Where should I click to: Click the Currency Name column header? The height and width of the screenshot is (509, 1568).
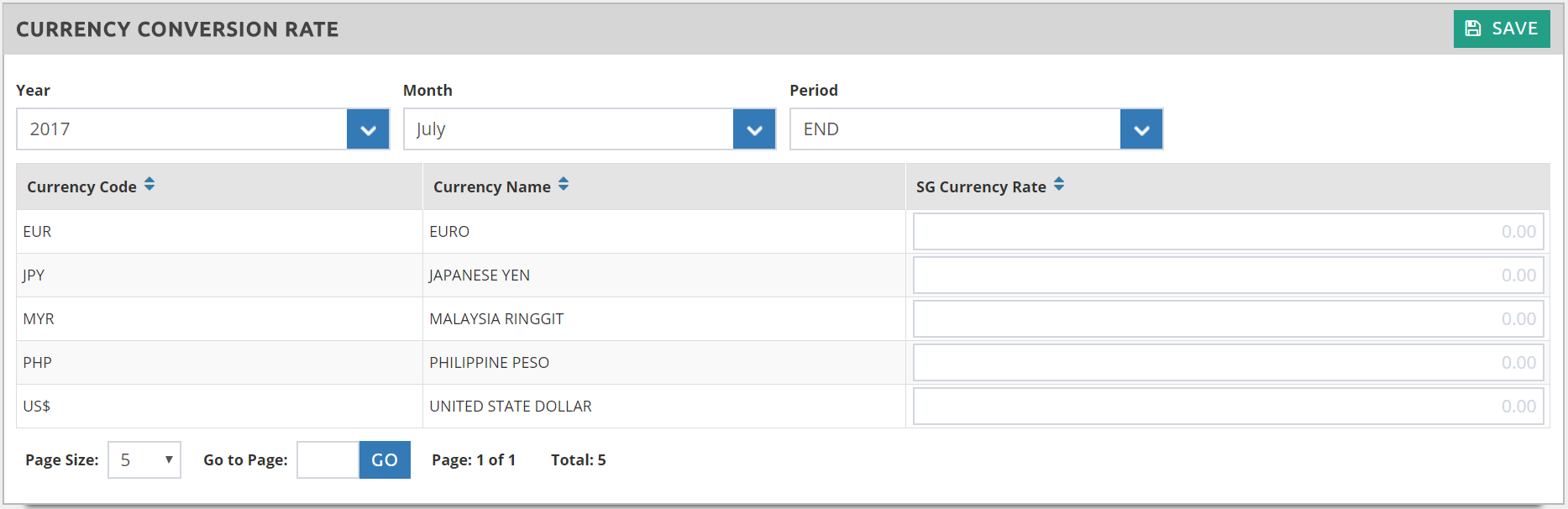491,187
